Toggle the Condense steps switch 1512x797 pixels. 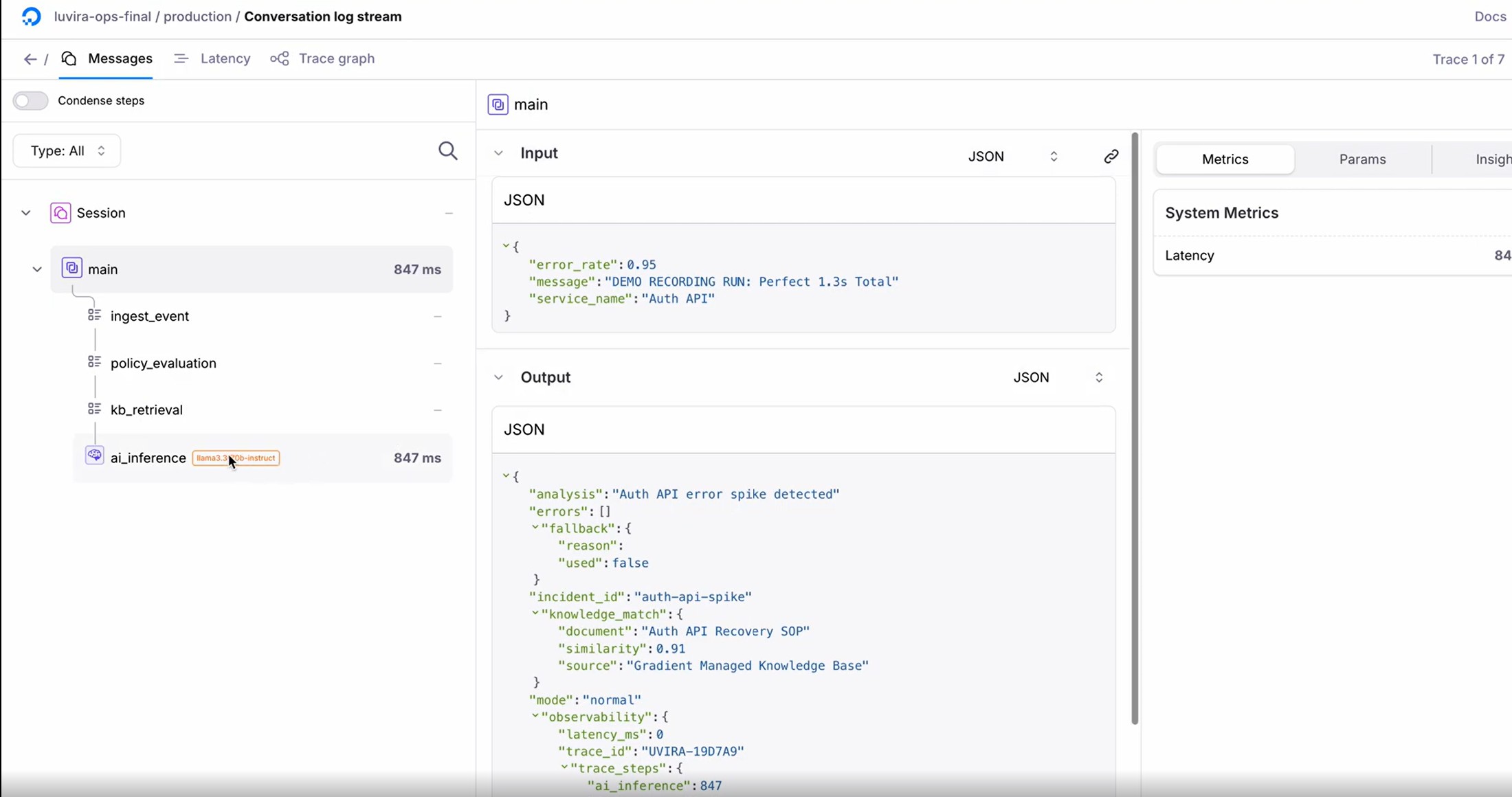tap(30, 101)
